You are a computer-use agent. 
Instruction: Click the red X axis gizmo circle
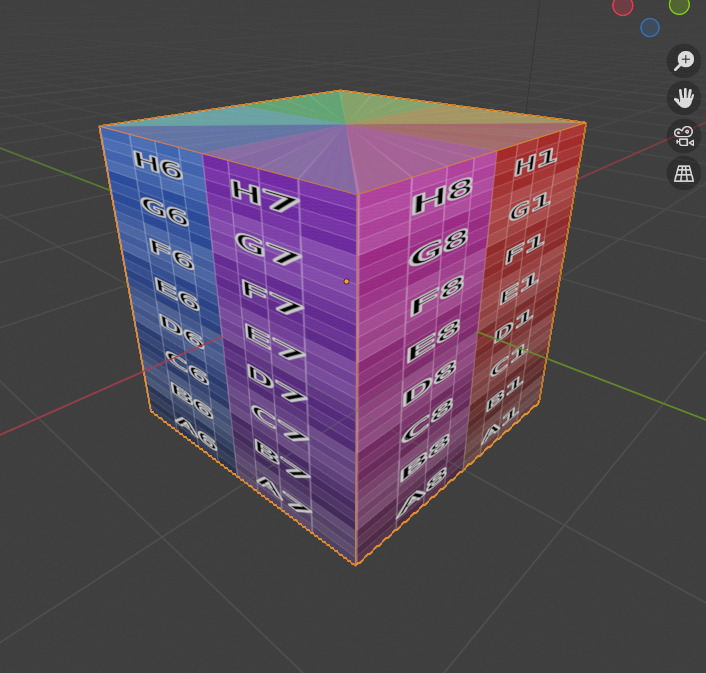[x=623, y=6]
